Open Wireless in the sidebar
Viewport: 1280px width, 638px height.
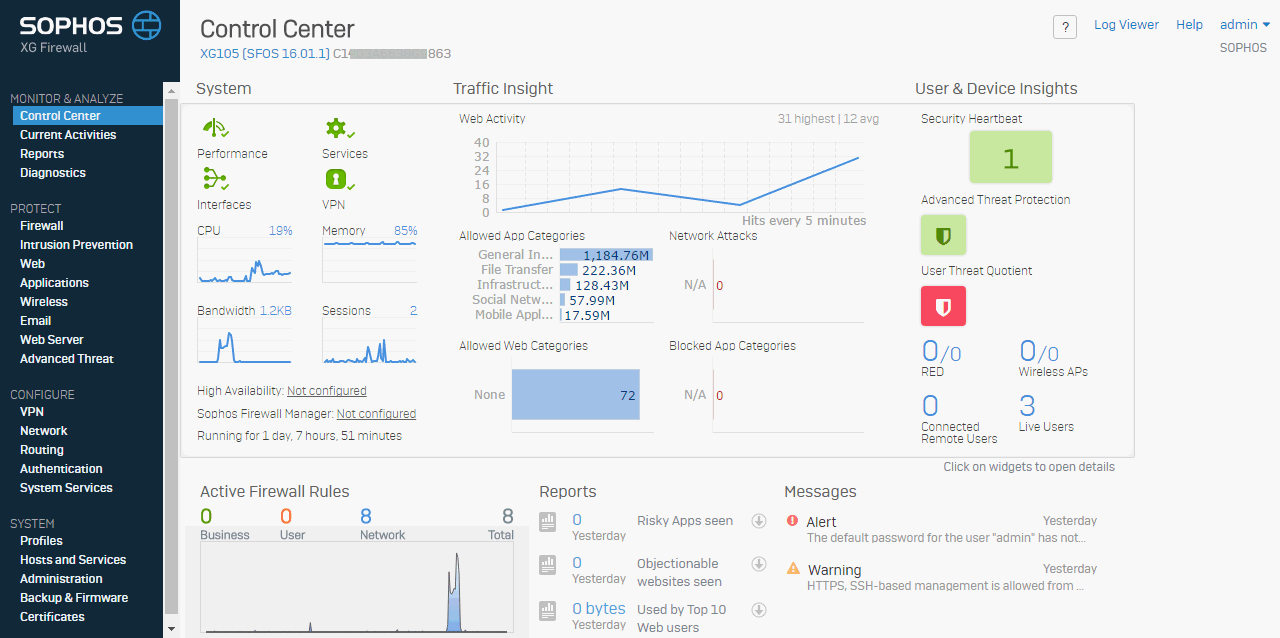44,302
